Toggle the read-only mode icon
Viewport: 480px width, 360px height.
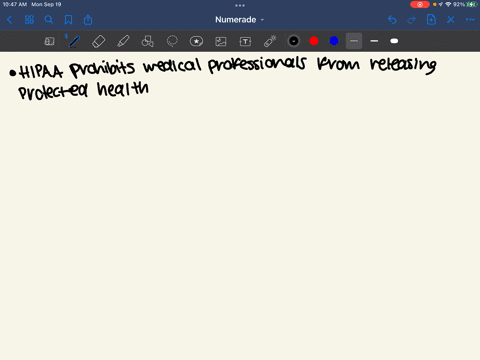click(x=49, y=41)
